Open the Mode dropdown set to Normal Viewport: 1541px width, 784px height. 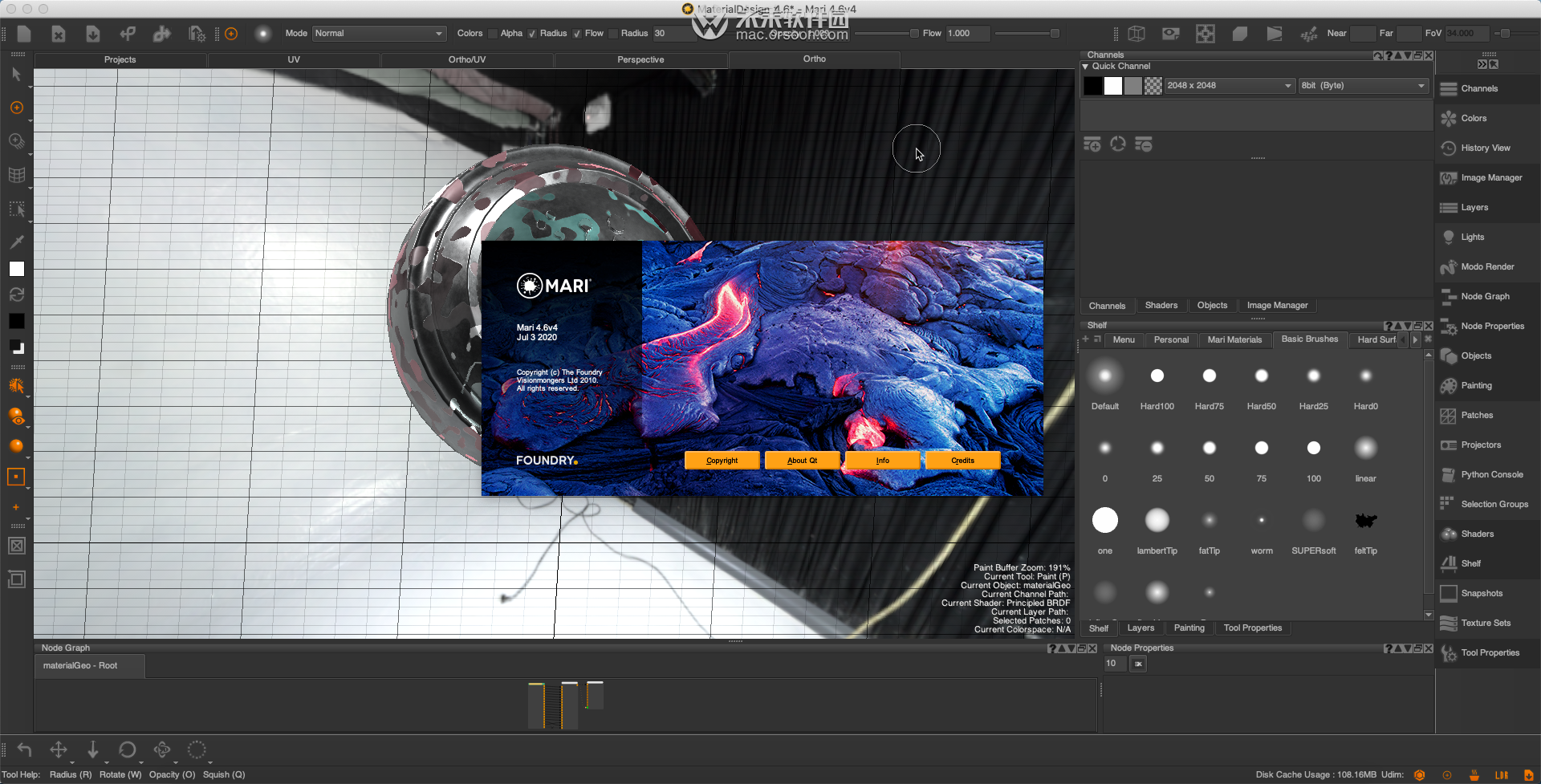tap(379, 34)
